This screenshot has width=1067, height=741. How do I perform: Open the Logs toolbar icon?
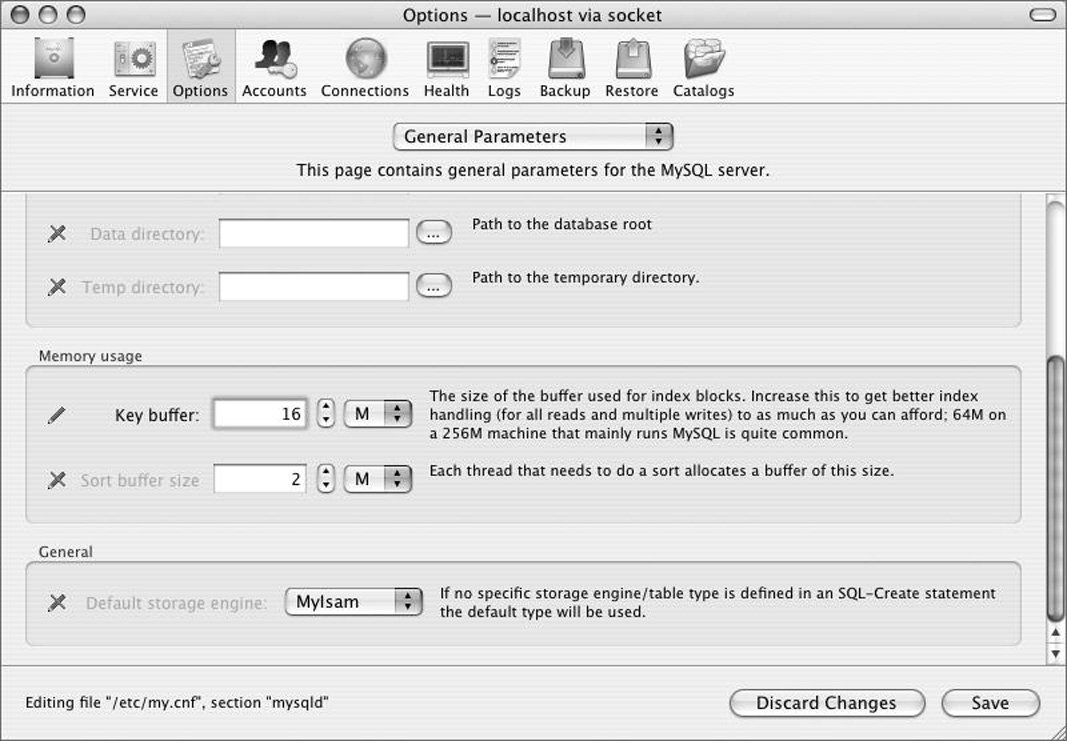(504, 68)
